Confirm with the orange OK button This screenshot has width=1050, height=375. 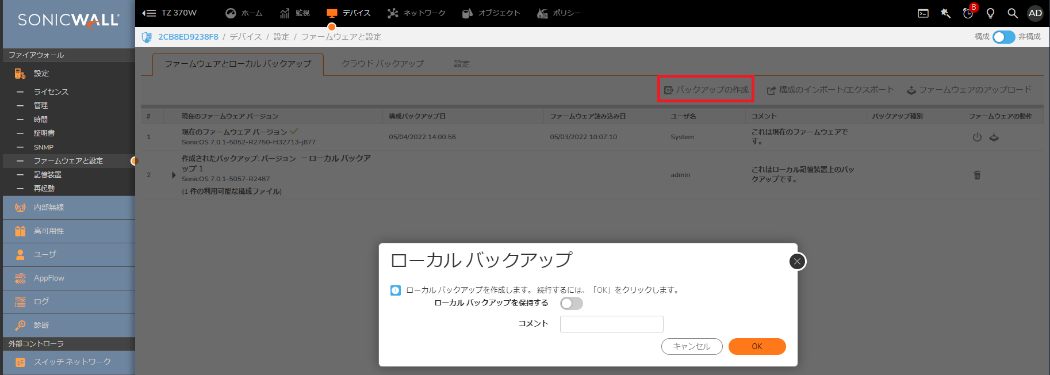pyautogui.click(x=757, y=346)
